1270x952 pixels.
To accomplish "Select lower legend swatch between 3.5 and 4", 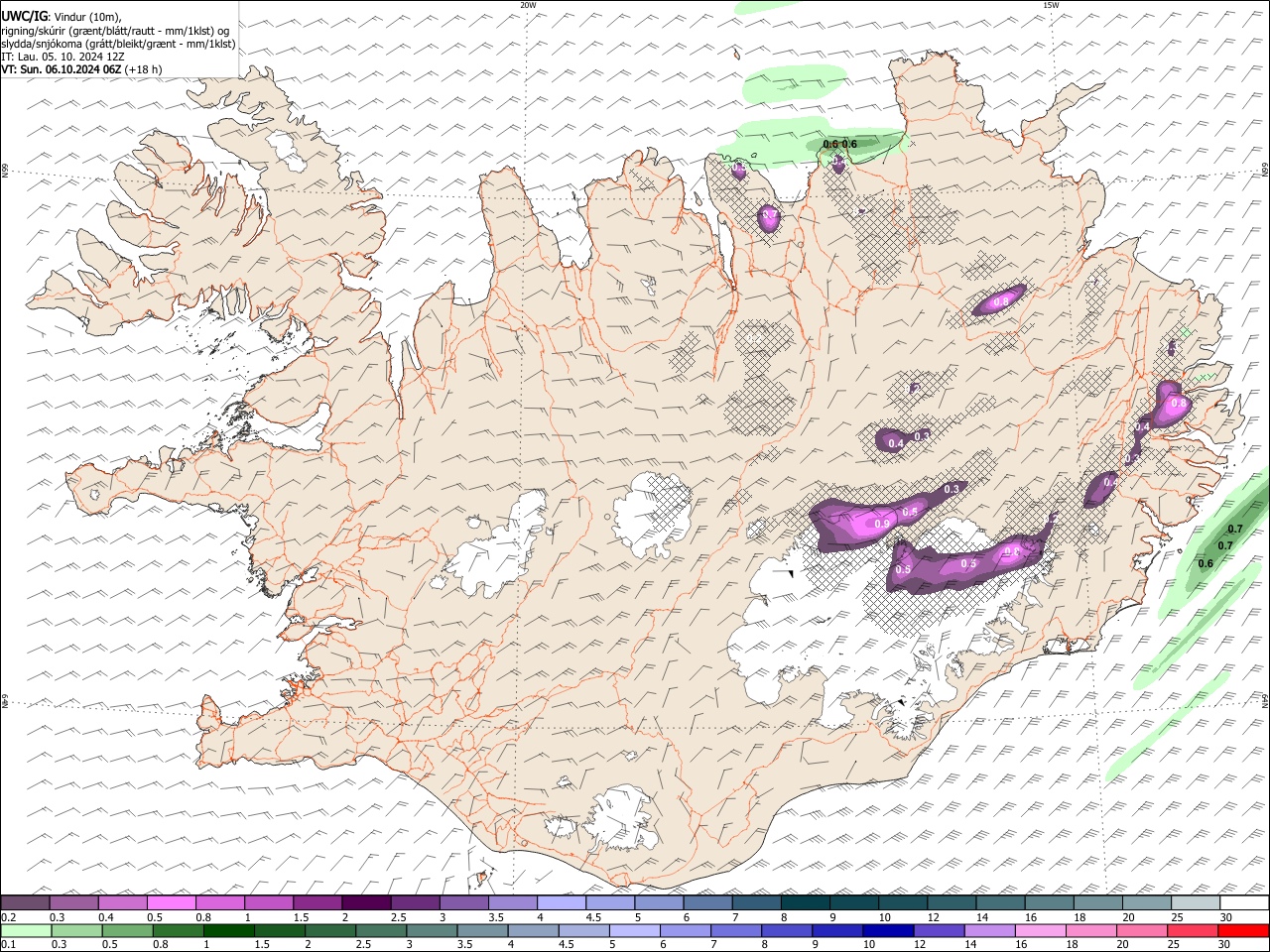I will [x=483, y=931].
